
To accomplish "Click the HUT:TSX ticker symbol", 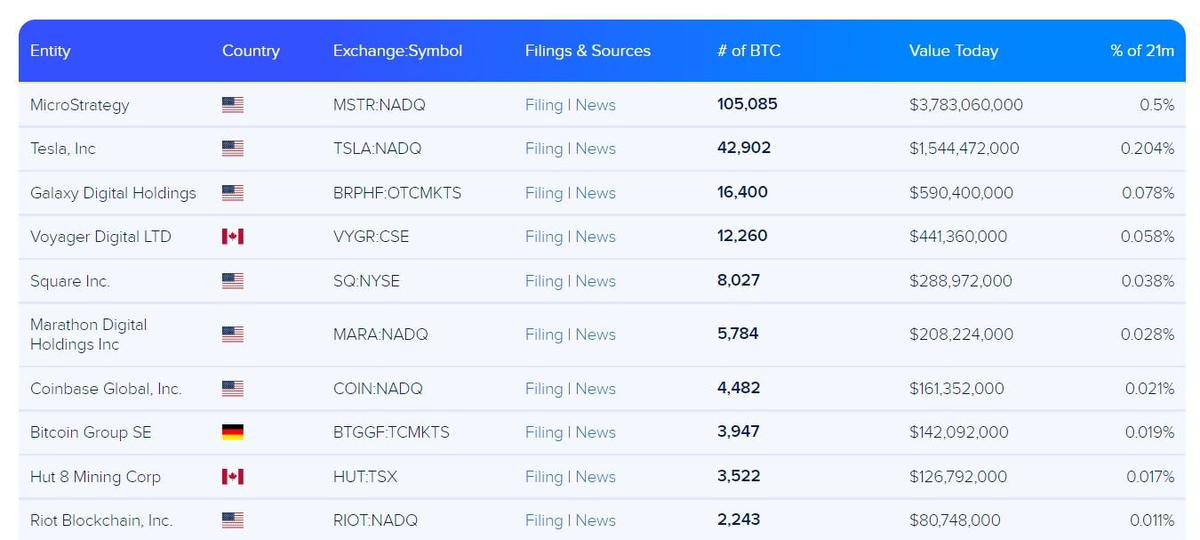I will [365, 476].
